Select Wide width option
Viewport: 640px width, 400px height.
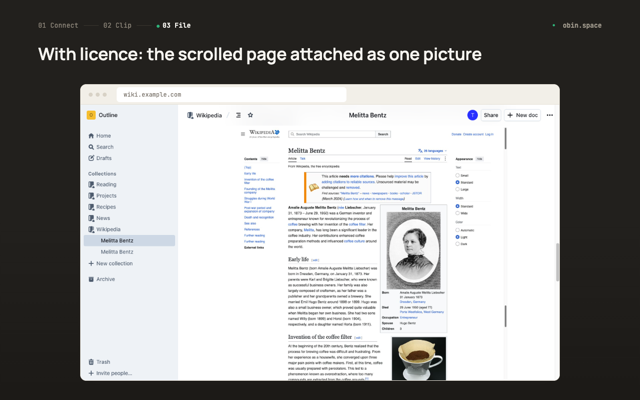[x=458, y=213]
